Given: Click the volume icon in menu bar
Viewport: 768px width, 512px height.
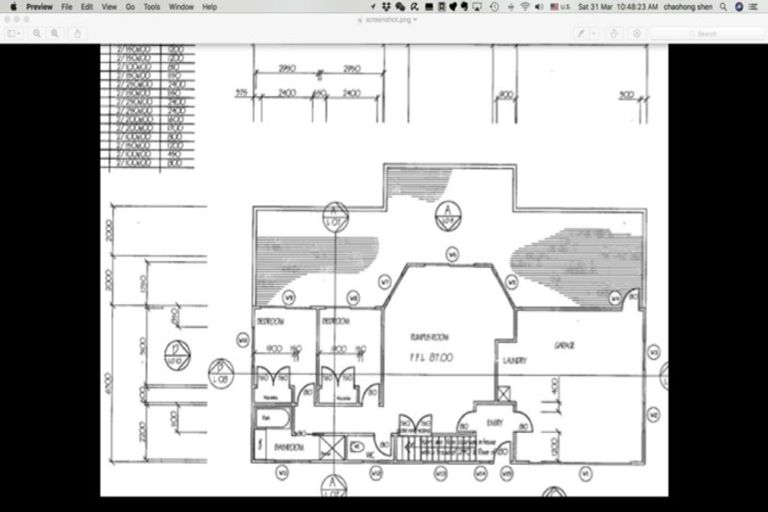Looking at the screenshot, I should coord(540,6).
